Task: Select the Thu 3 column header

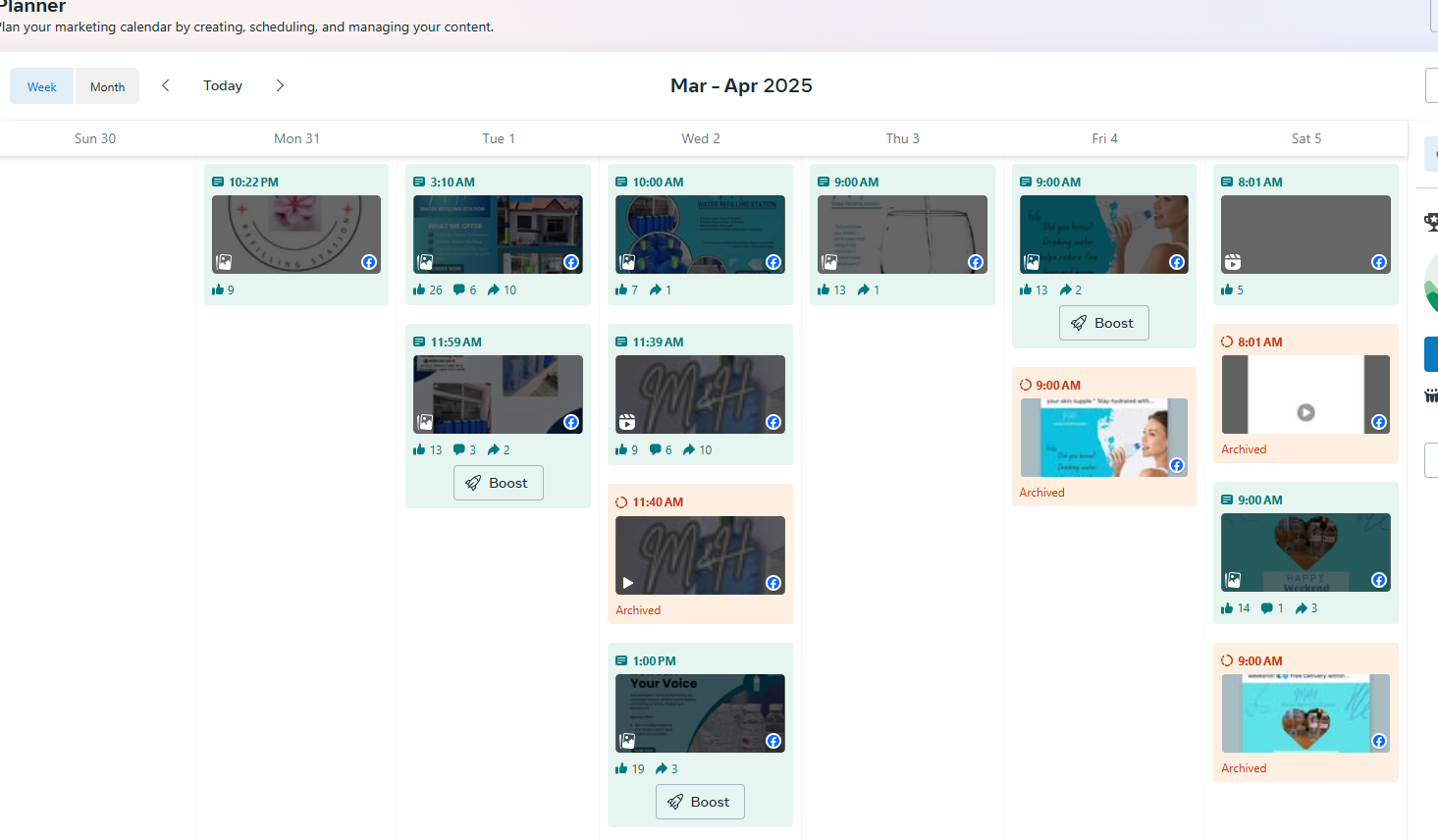Action: [903, 138]
